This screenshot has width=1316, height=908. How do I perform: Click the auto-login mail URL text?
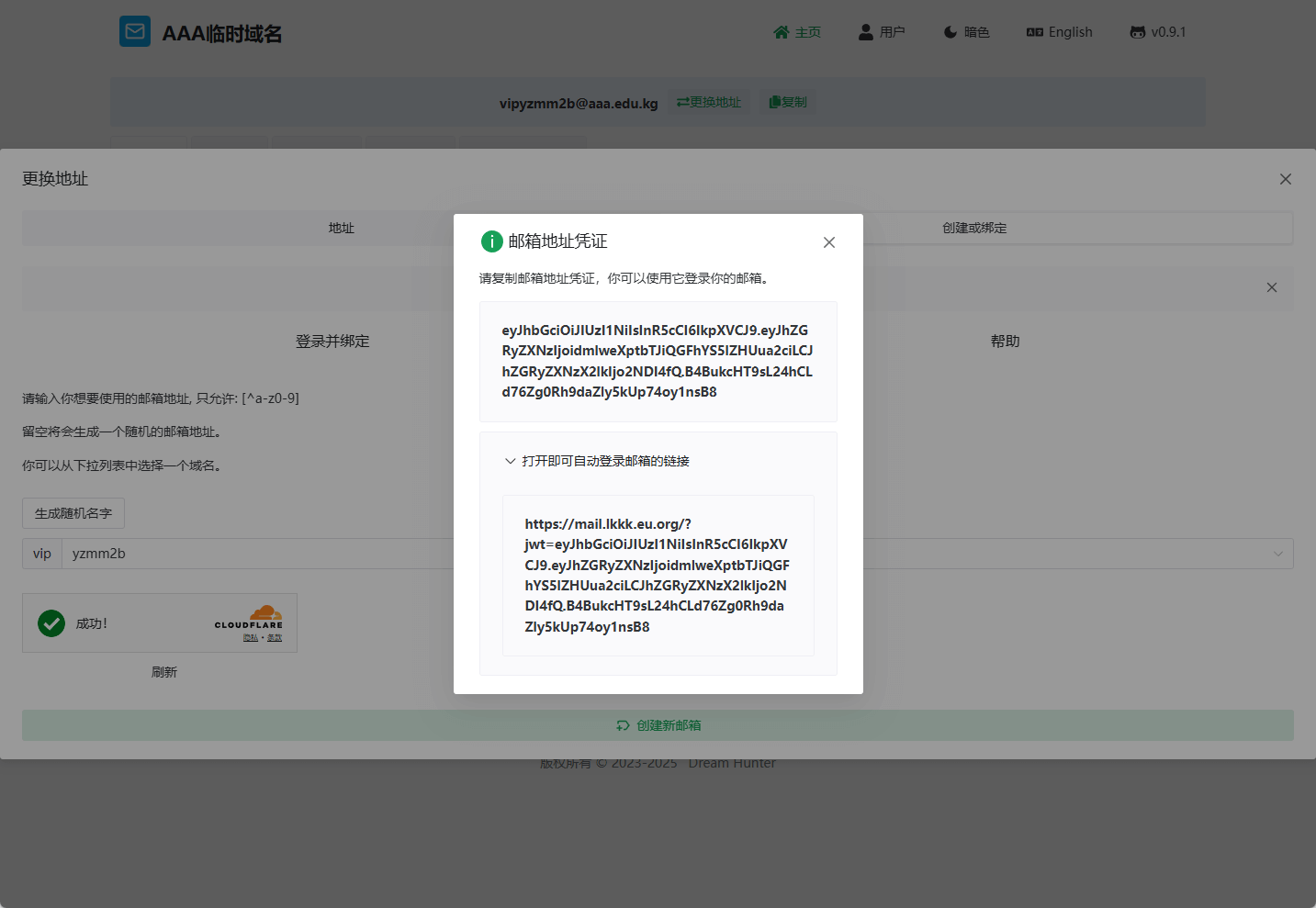658,576
